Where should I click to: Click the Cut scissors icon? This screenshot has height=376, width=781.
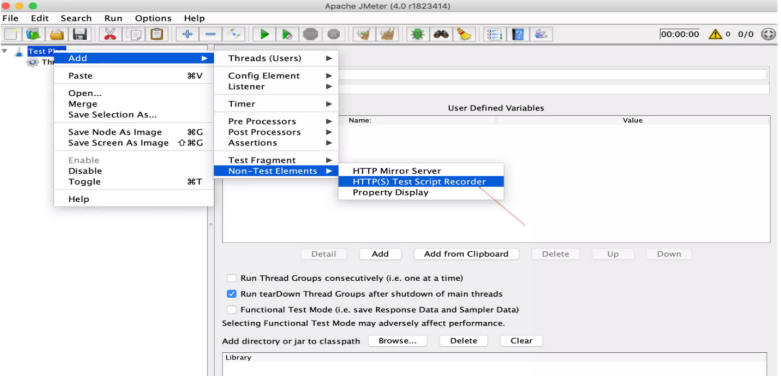click(110, 34)
